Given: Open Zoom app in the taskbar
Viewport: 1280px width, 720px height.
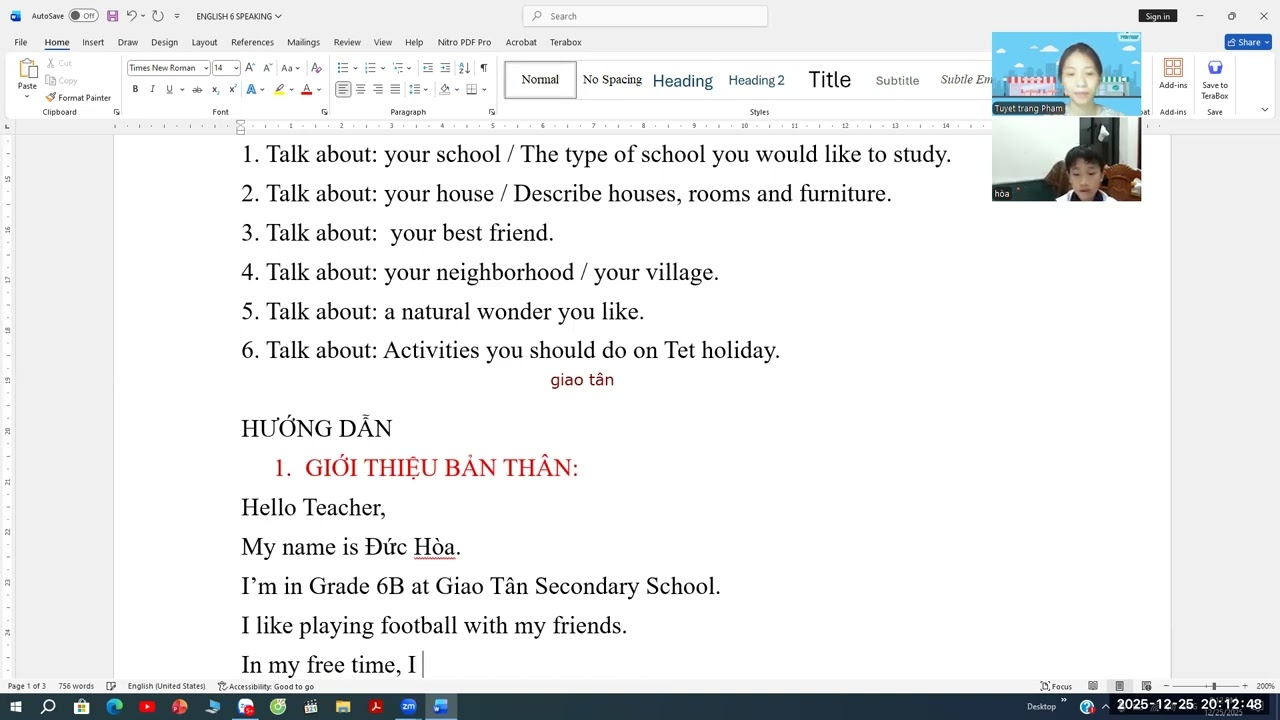Looking at the screenshot, I should click(x=408, y=706).
